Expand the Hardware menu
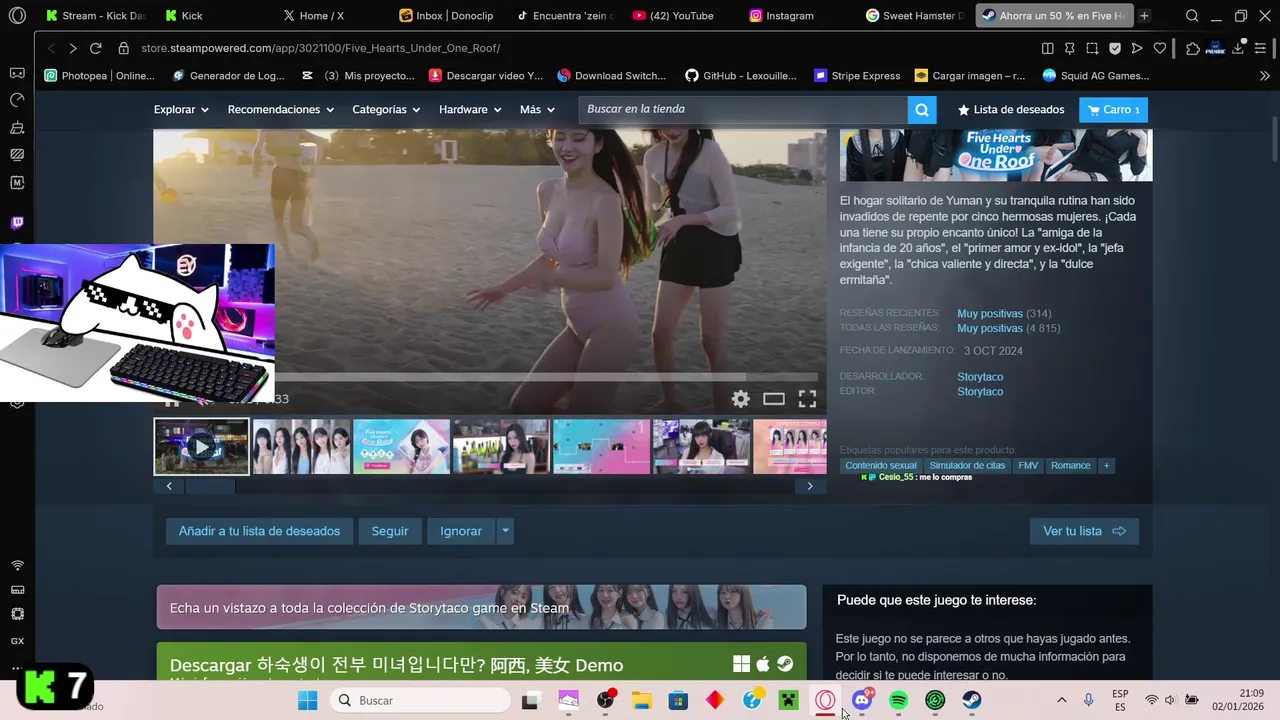Viewport: 1280px width, 720px height. [470, 110]
